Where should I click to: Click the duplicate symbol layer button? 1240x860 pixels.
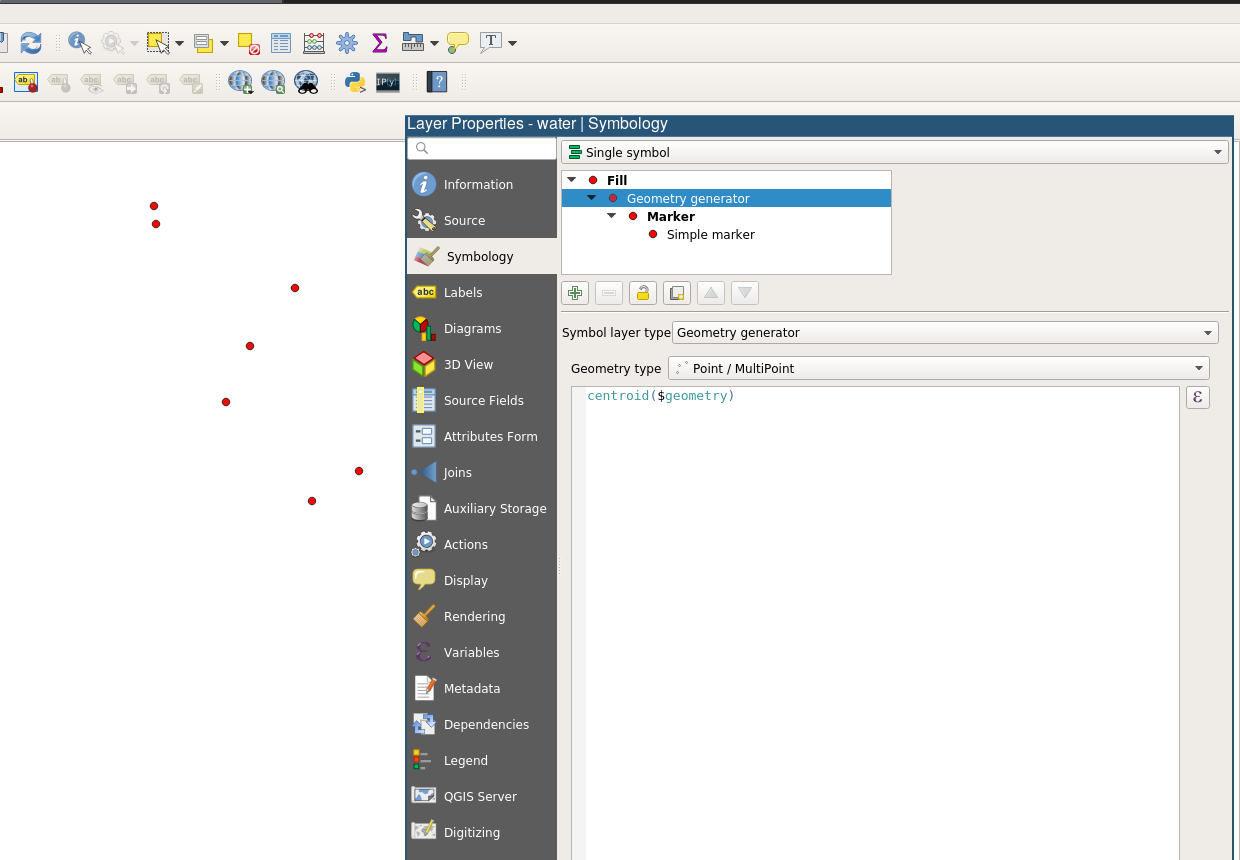point(677,293)
